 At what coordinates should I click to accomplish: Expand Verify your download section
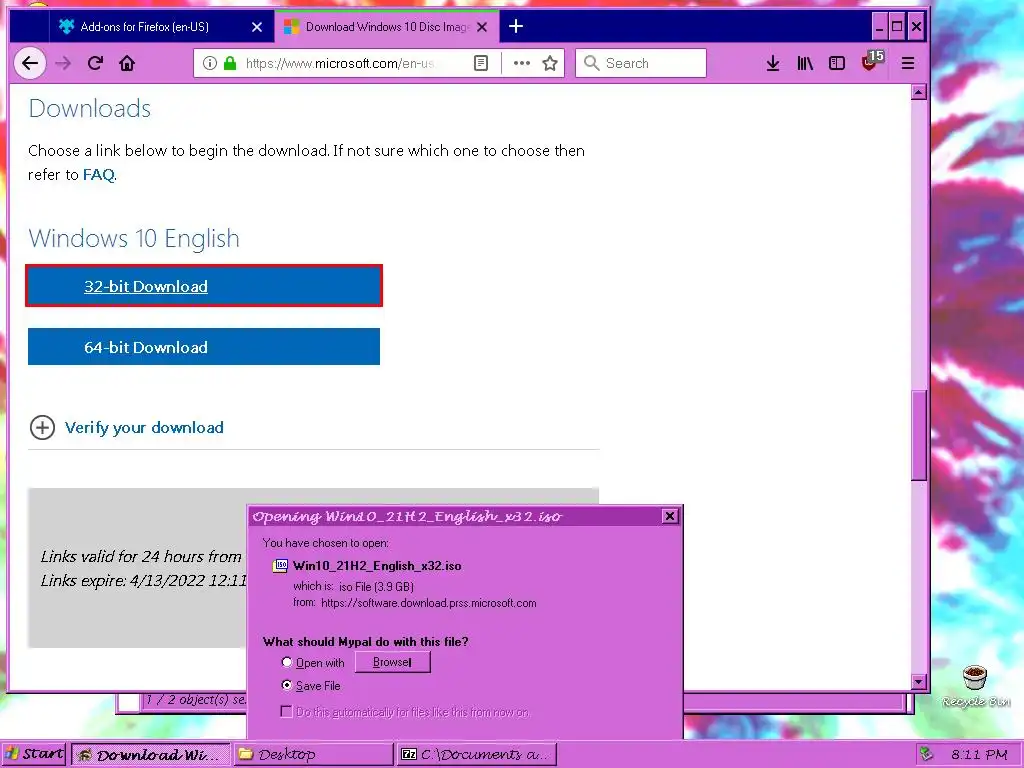(x=127, y=428)
